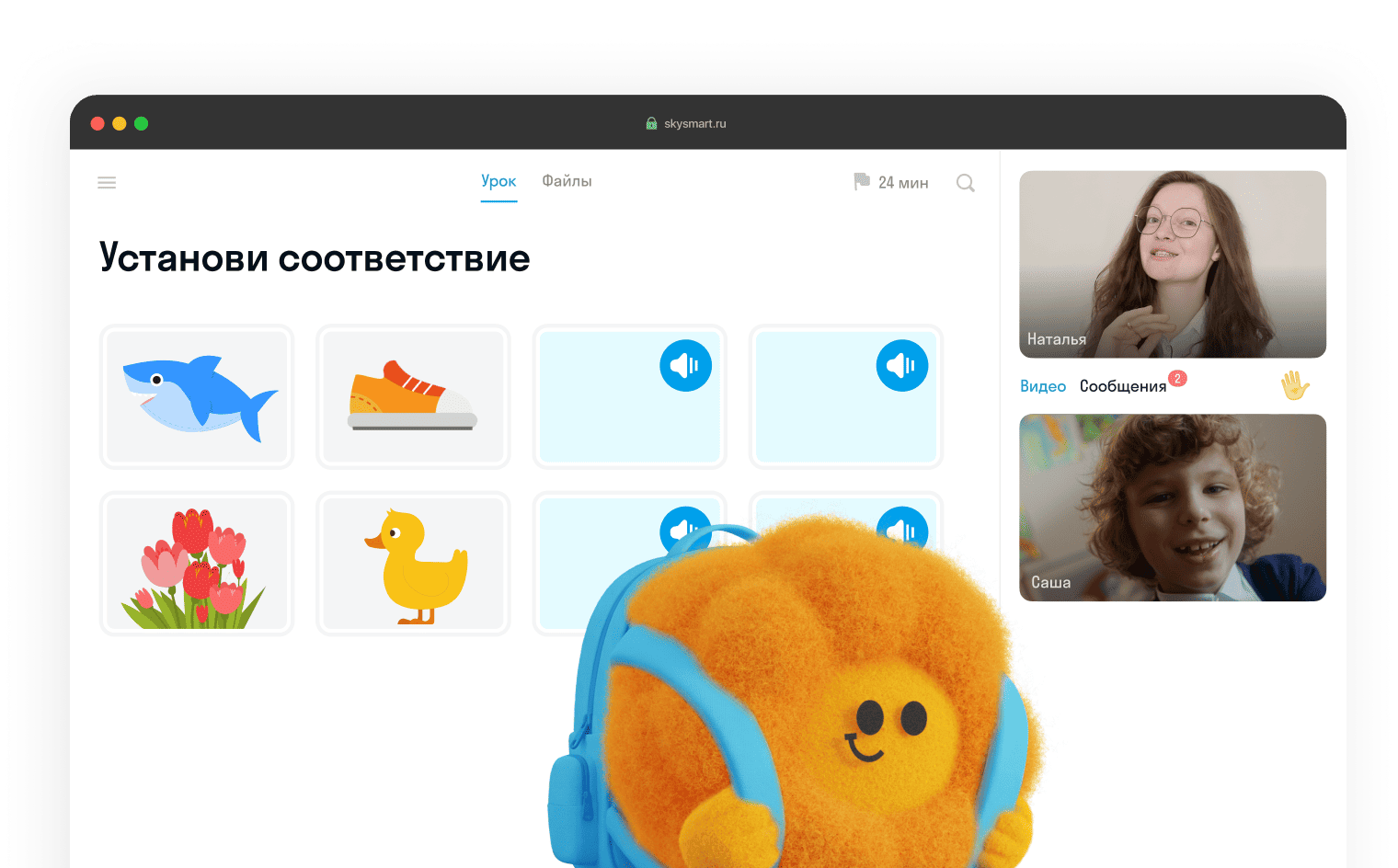
Task: Click the lock icon beside skysmart.ru
Action: tap(651, 123)
